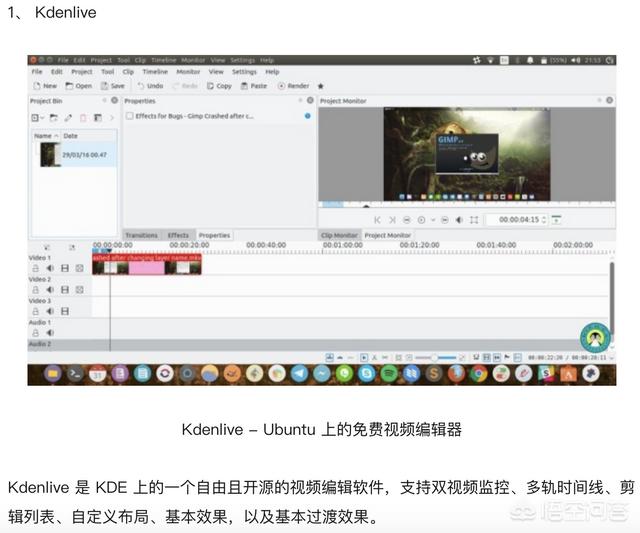Expand the Project Bin toolbar overflow chevron
The image size is (640, 533).
click(x=112, y=118)
